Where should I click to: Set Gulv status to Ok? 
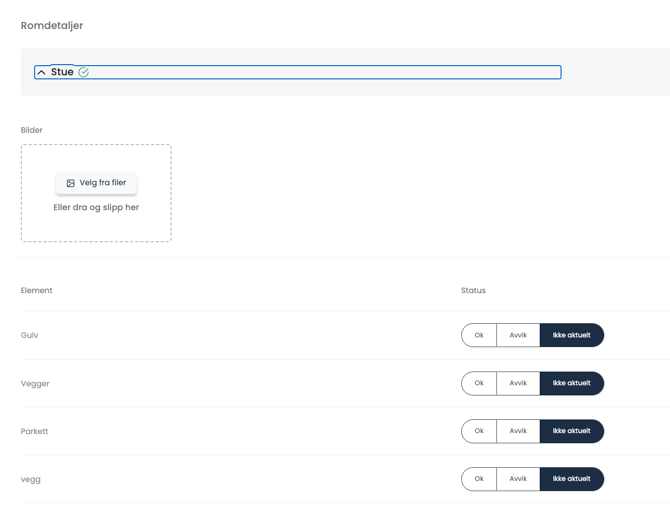(x=479, y=335)
